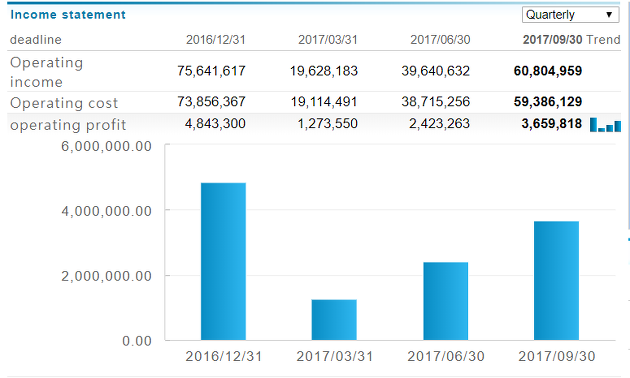Click operating income value 75,641,617
This screenshot has width=630, height=378.
click(x=211, y=71)
